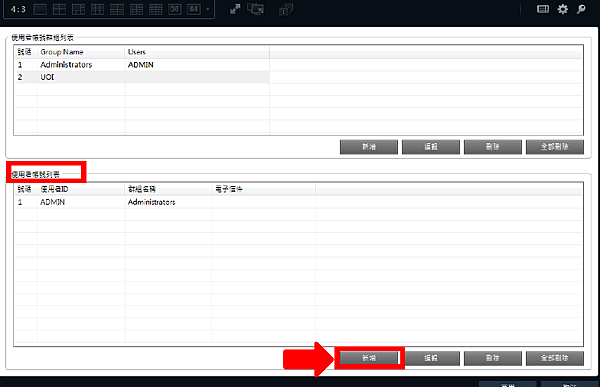600x387 pixels.
Task: Click the 新增 button under group list
Action: tap(369, 147)
